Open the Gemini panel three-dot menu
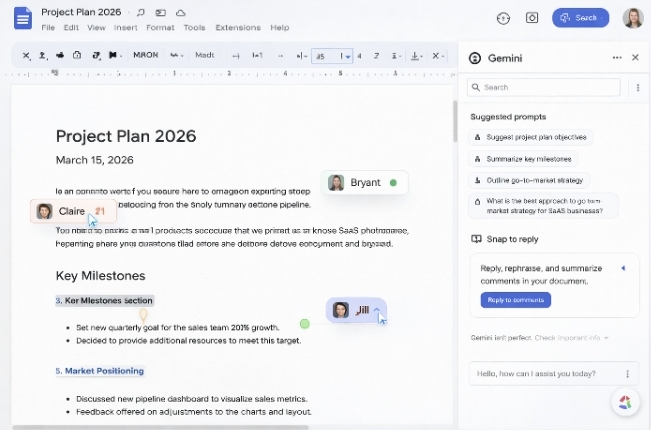 click(x=617, y=58)
